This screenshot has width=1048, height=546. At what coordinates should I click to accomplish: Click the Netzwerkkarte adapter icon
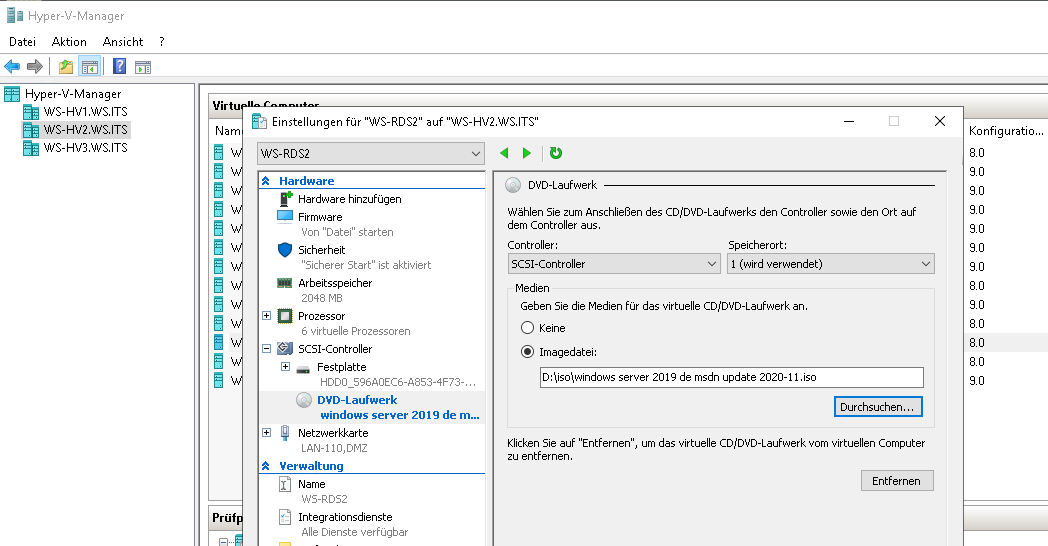click(285, 432)
